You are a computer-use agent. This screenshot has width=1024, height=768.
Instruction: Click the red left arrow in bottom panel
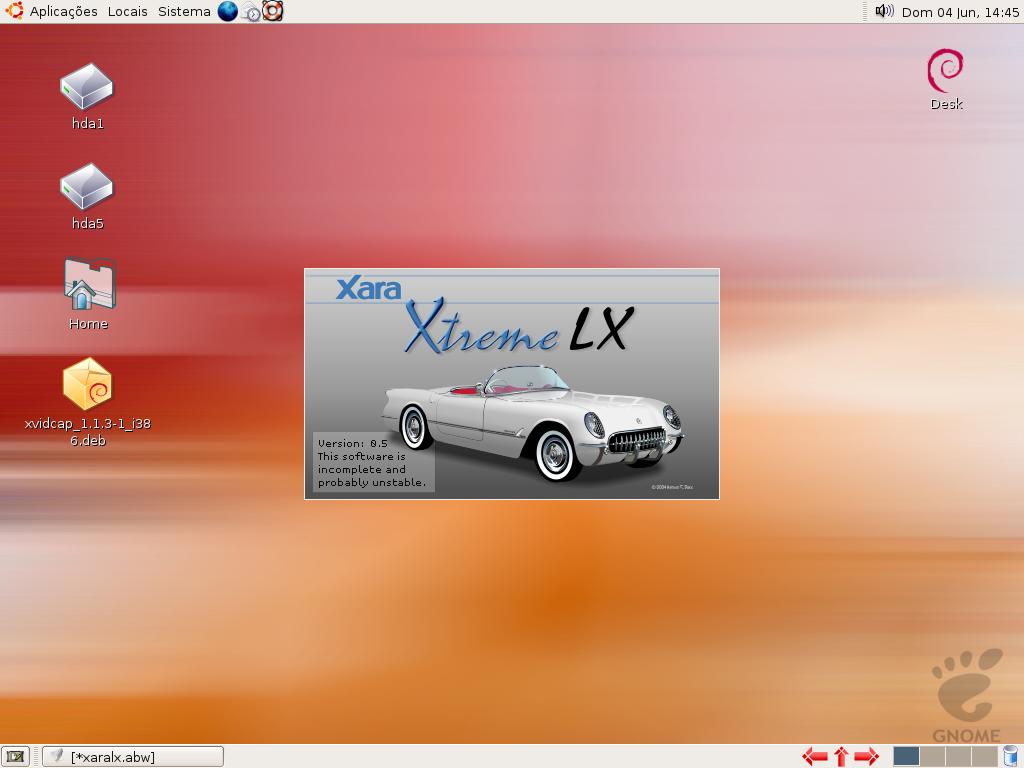coord(814,757)
